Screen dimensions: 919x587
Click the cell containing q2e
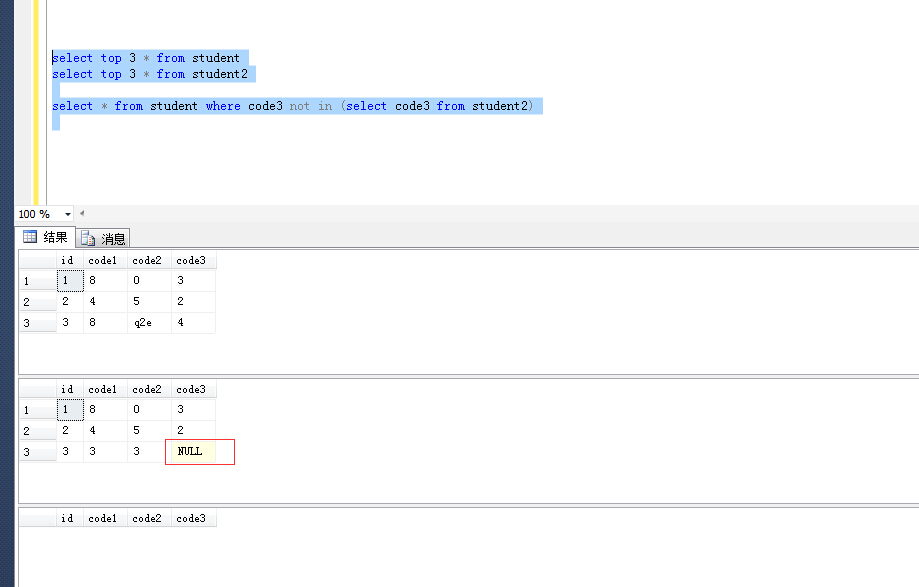tap(143, 322)
